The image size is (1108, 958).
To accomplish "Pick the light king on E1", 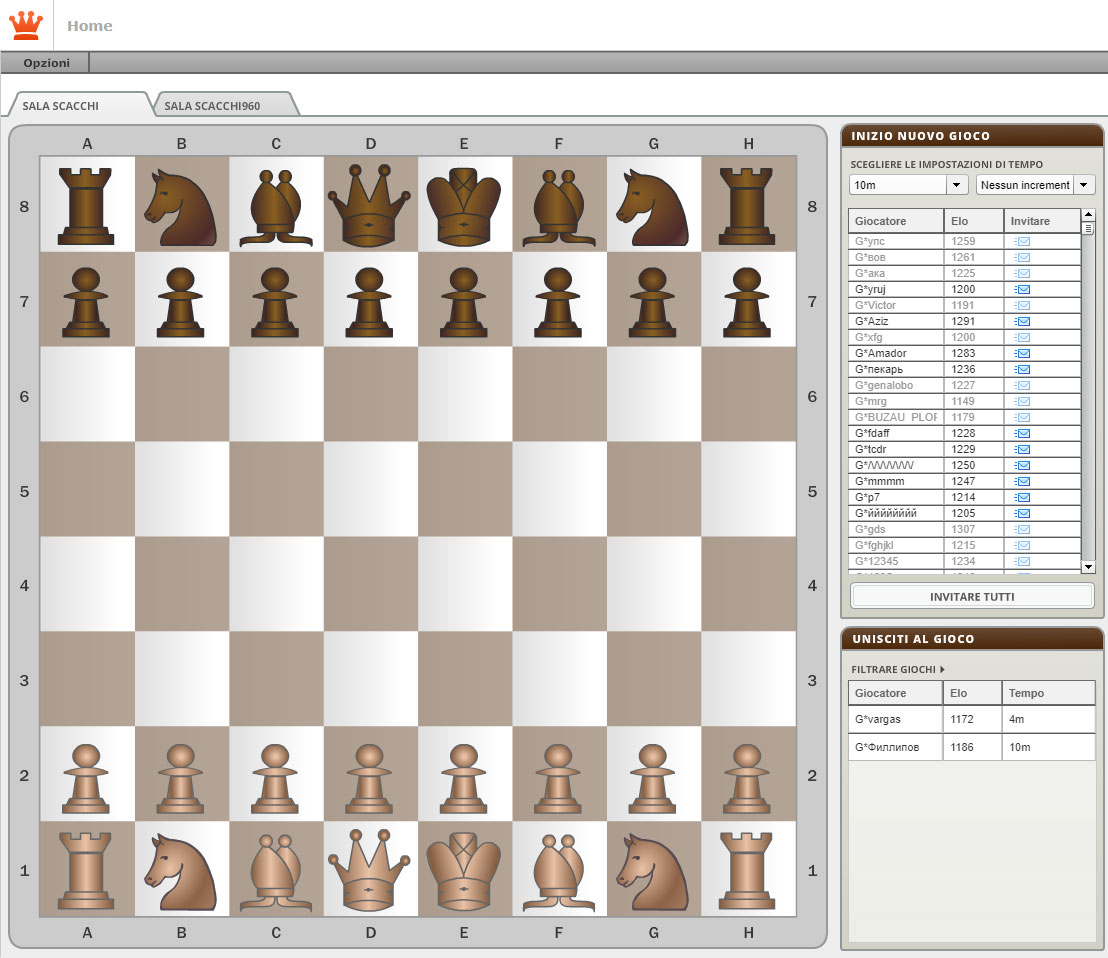I will point(464,871).
